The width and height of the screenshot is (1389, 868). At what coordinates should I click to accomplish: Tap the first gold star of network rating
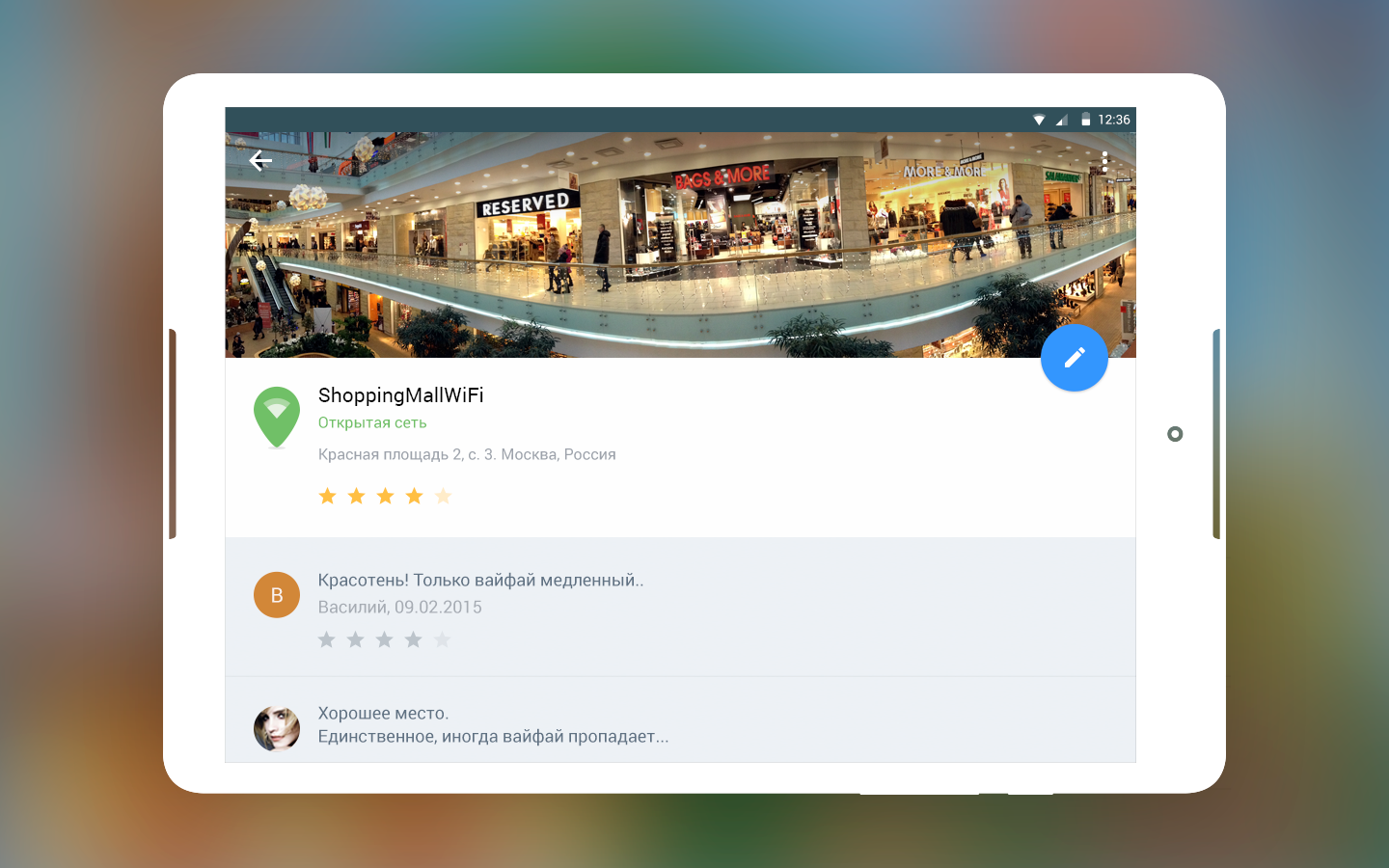point(327,496)
